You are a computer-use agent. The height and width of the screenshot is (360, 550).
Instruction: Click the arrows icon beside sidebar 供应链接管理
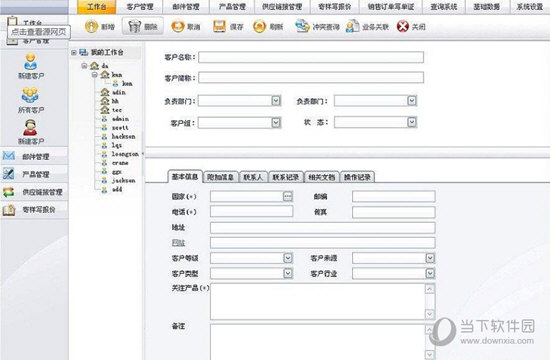pyautogui.click(x=9, y=192)
